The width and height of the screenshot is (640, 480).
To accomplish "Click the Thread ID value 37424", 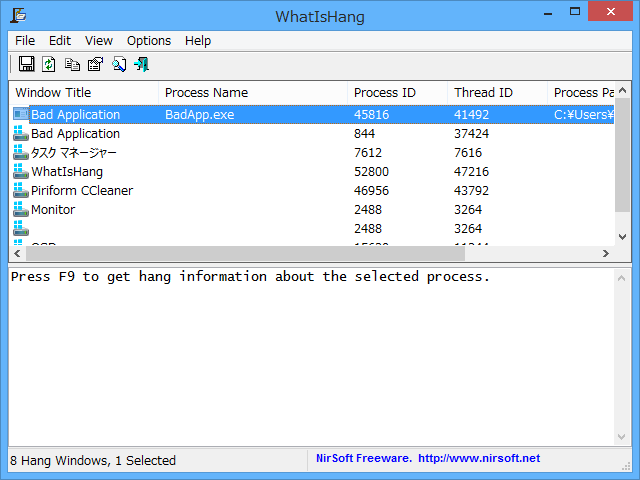I will pos(471,133).
